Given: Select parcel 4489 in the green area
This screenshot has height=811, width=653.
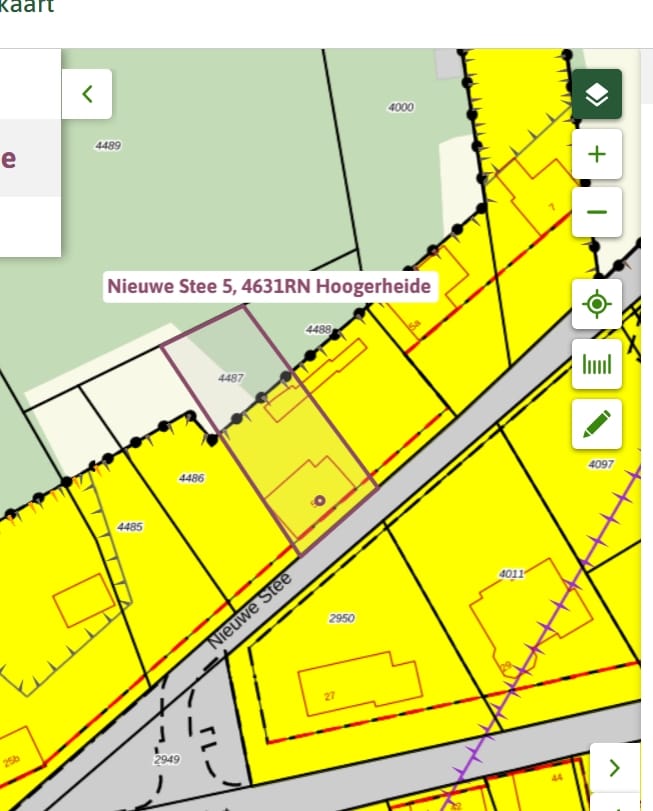Looking at the screenshot, I should [108, 146].
